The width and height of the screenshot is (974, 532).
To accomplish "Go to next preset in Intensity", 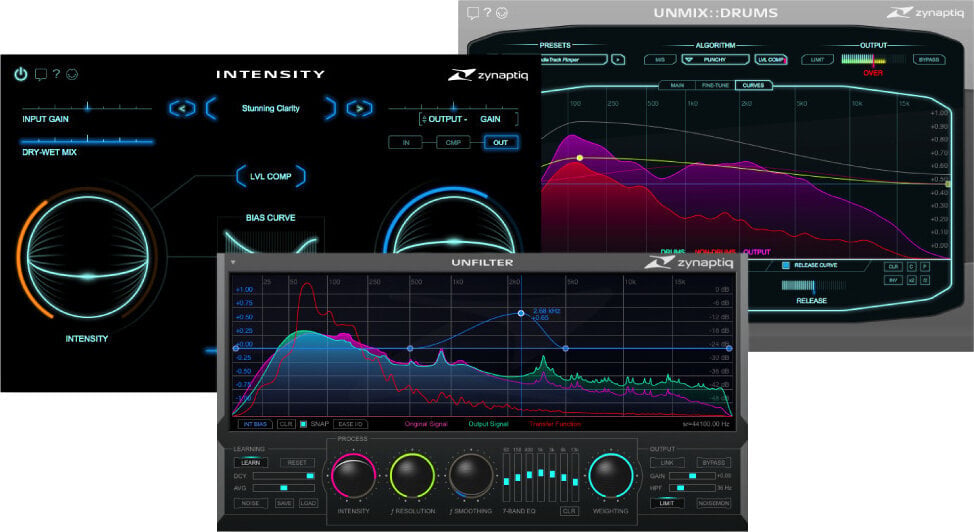I will [360, 109].
